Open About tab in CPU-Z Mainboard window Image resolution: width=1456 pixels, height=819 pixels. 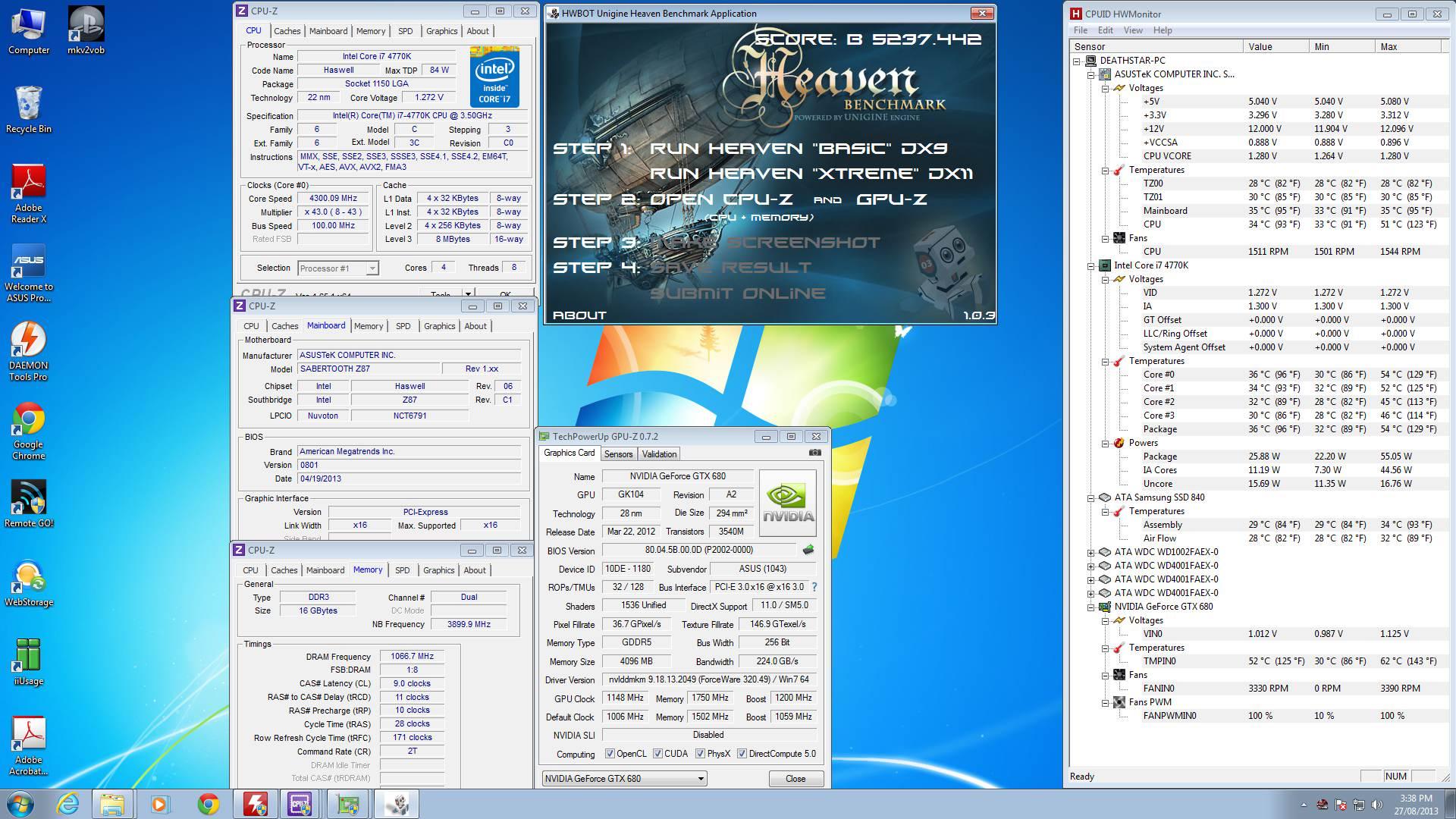[475, 326]
